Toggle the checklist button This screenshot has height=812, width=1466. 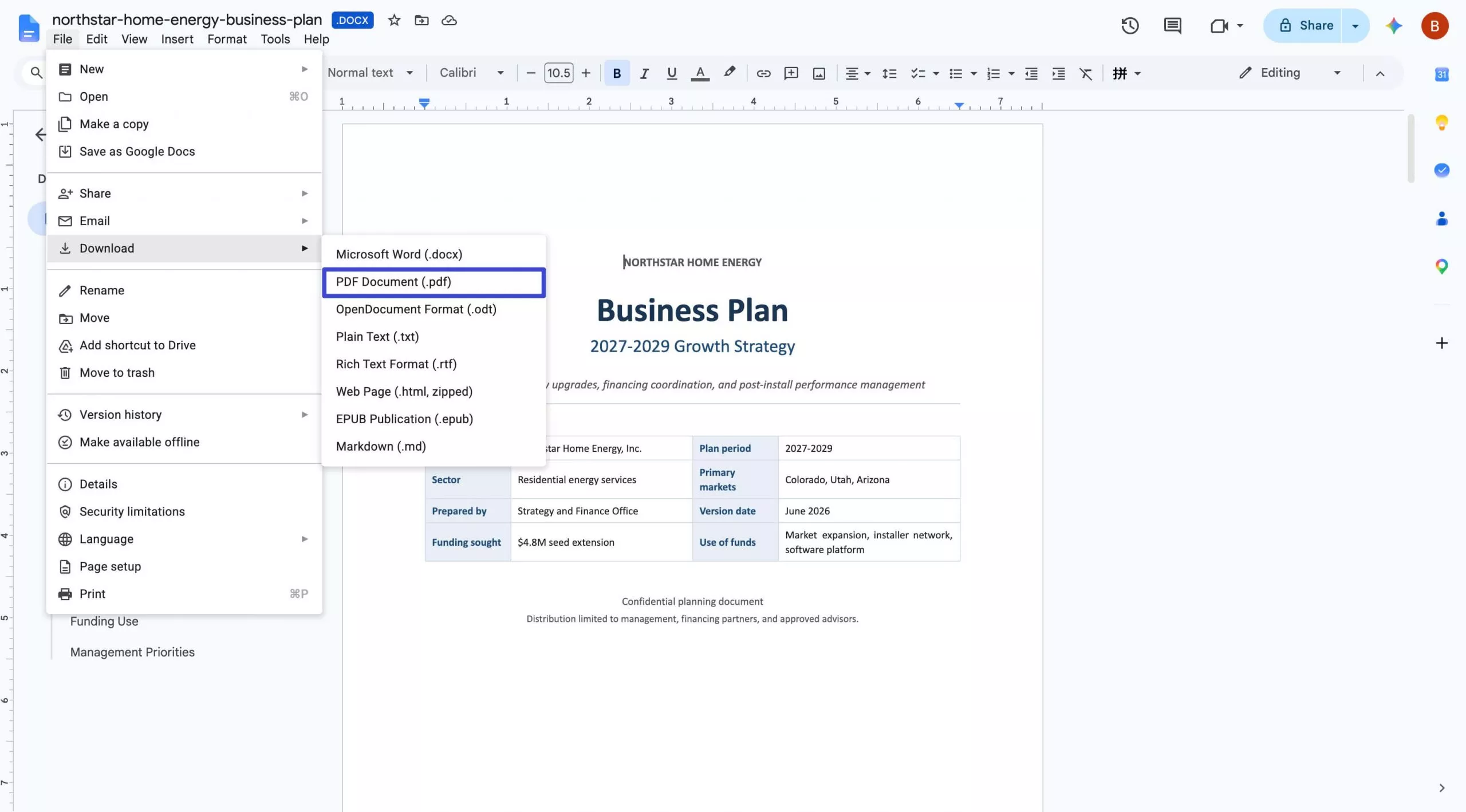coord(918,73)
